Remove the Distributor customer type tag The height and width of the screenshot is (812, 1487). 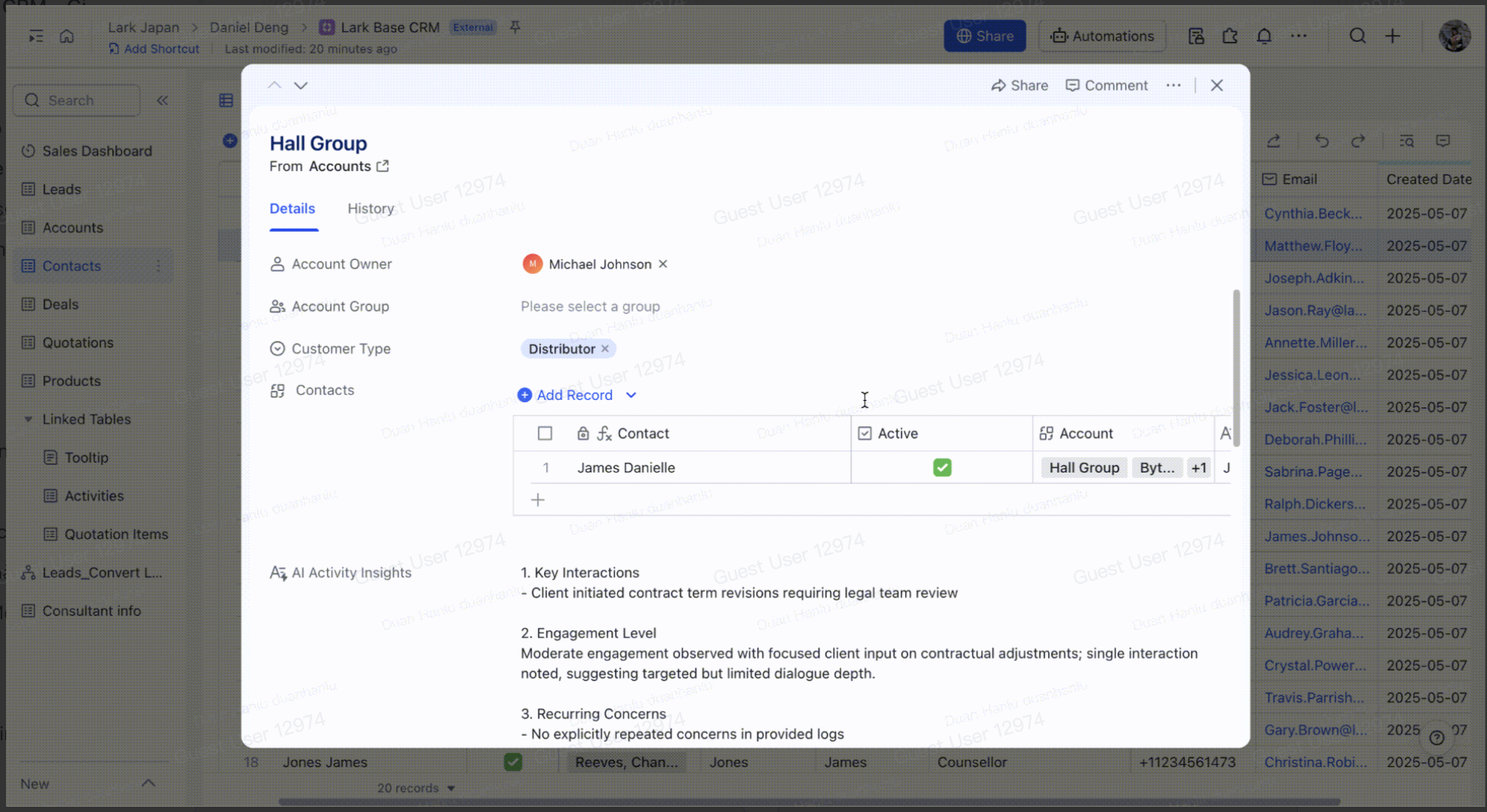pos(605,348)
